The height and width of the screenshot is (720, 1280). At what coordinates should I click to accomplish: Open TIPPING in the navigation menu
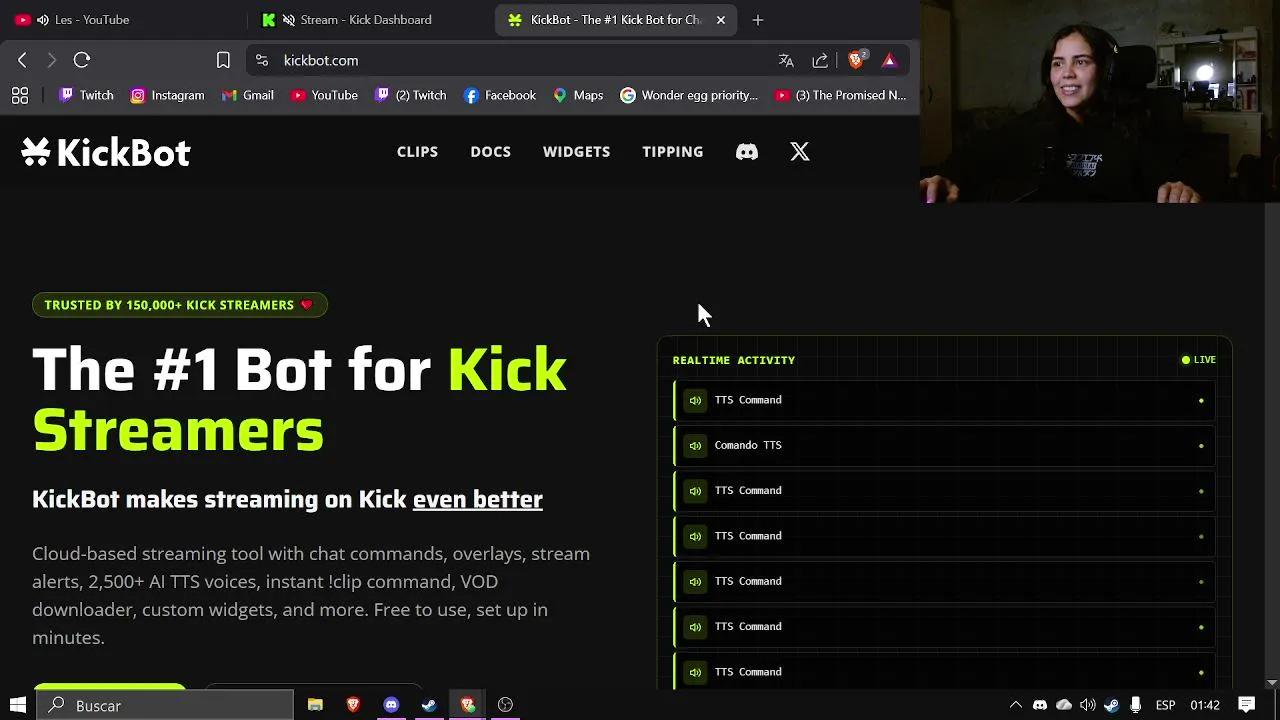pyautogui.click(x=673, y=152)
